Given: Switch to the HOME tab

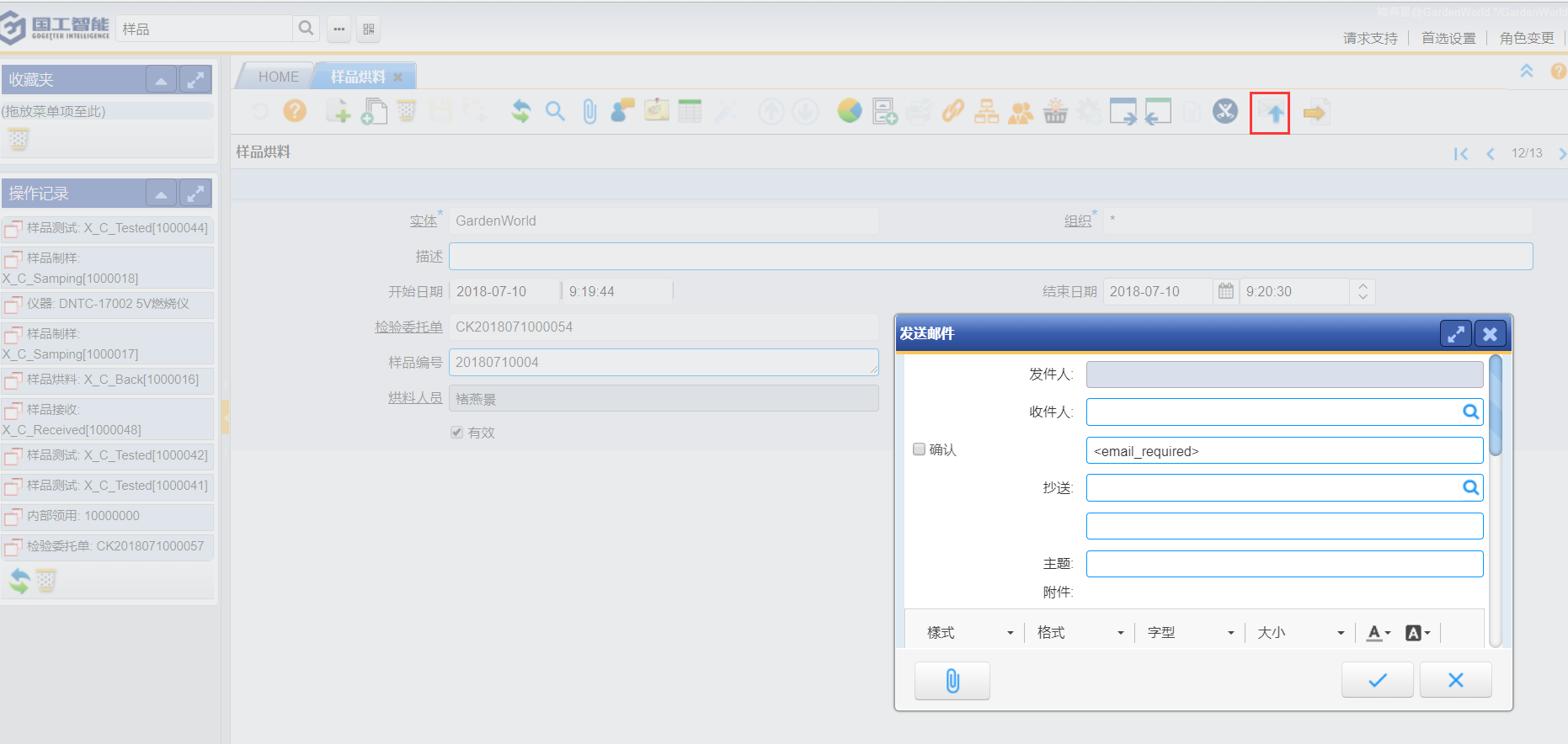Looking at the screenshot, I should pyautogui.click(x=278, y=77).
